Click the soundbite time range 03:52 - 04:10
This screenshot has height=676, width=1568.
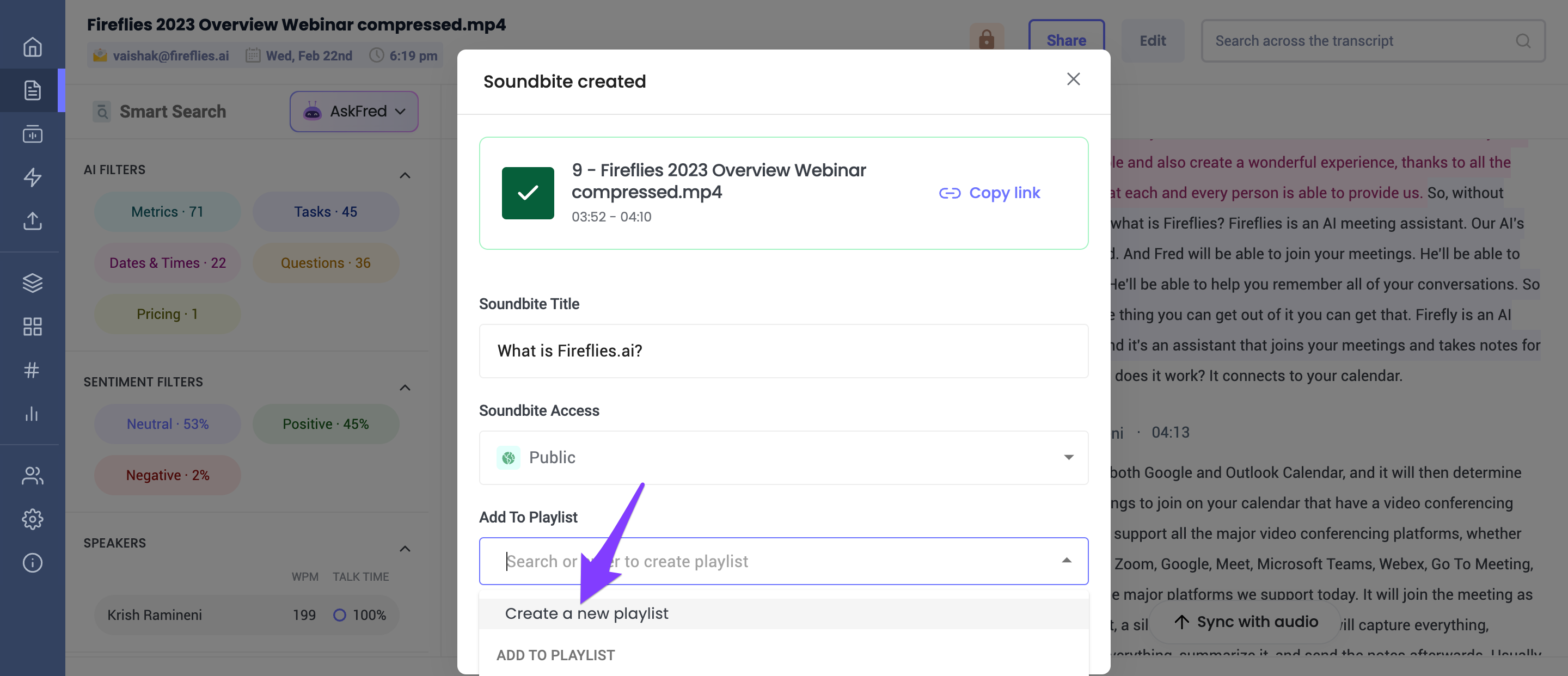pyautogui.click(x=611, y=217)
